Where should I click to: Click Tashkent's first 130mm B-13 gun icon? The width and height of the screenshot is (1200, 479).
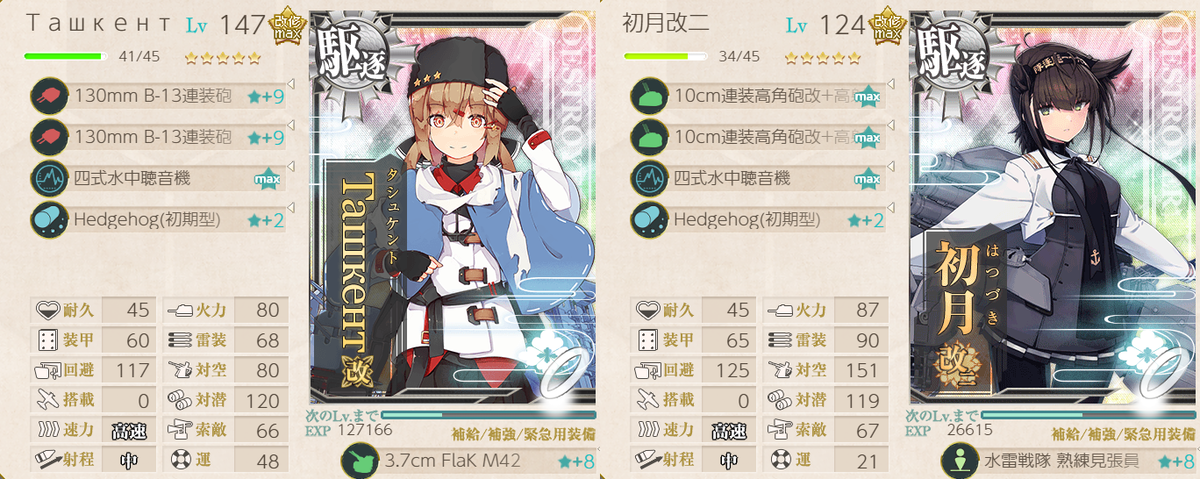(47, 97)
